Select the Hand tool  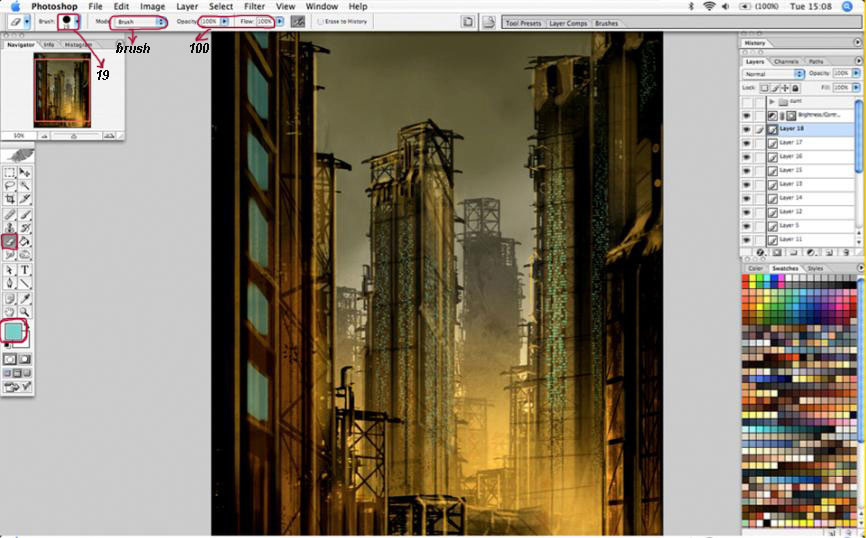point(10,312)
